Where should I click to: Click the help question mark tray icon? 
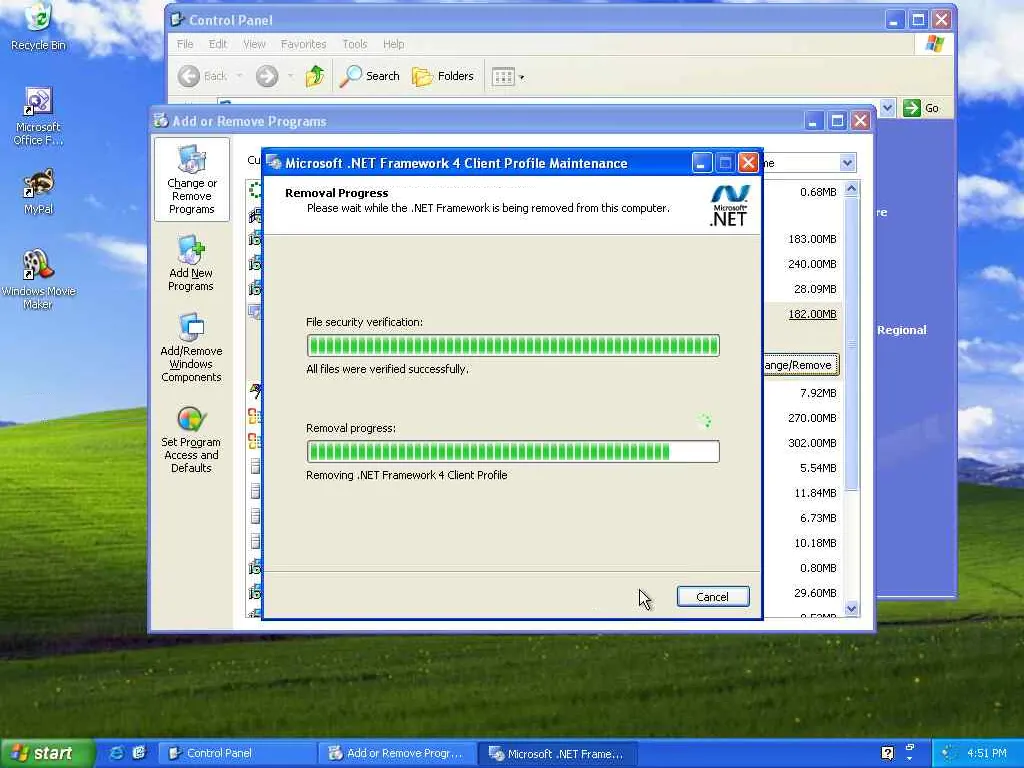pos(888,753)
